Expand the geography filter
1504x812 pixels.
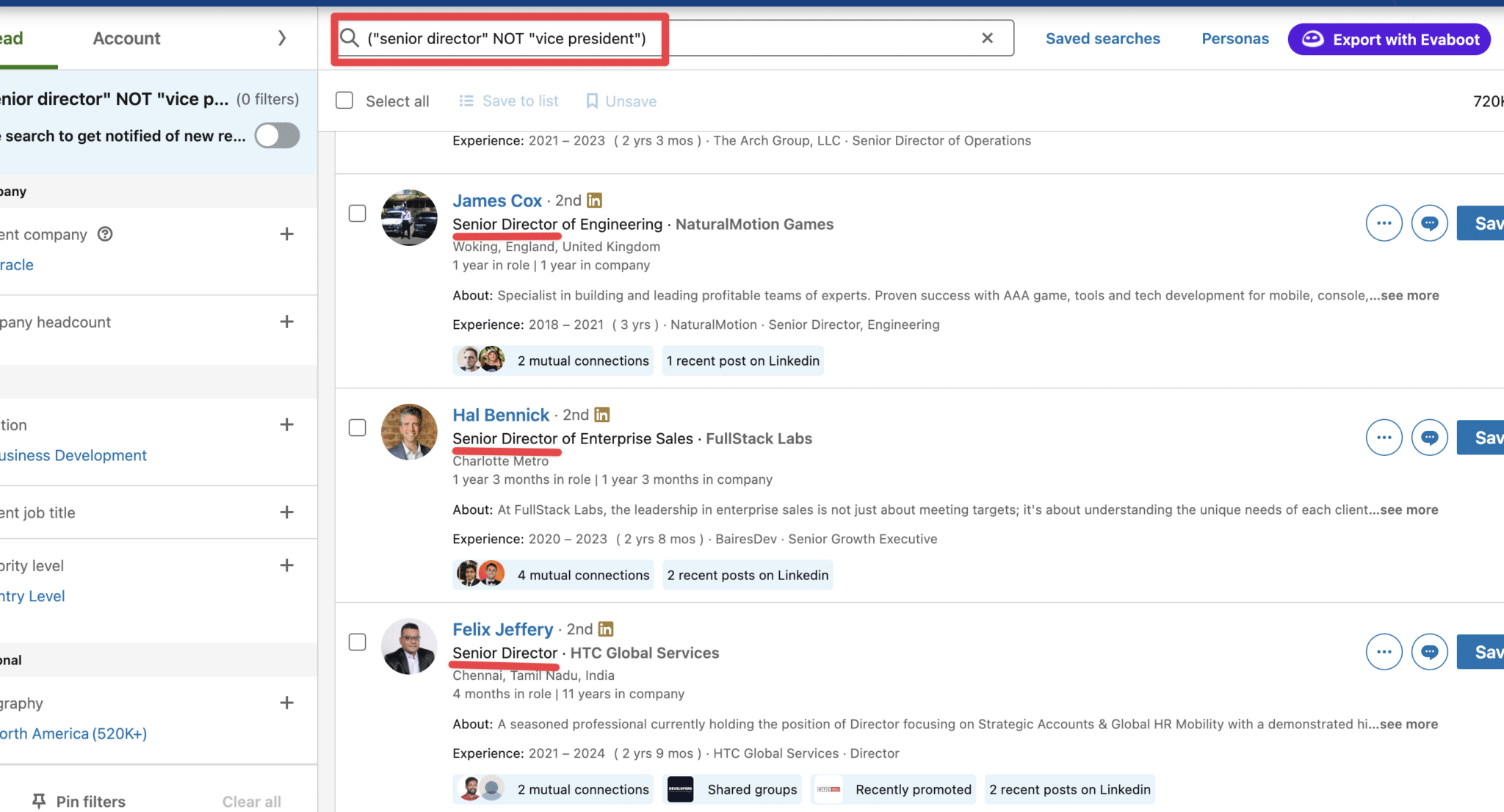click(x=286, y=703)
